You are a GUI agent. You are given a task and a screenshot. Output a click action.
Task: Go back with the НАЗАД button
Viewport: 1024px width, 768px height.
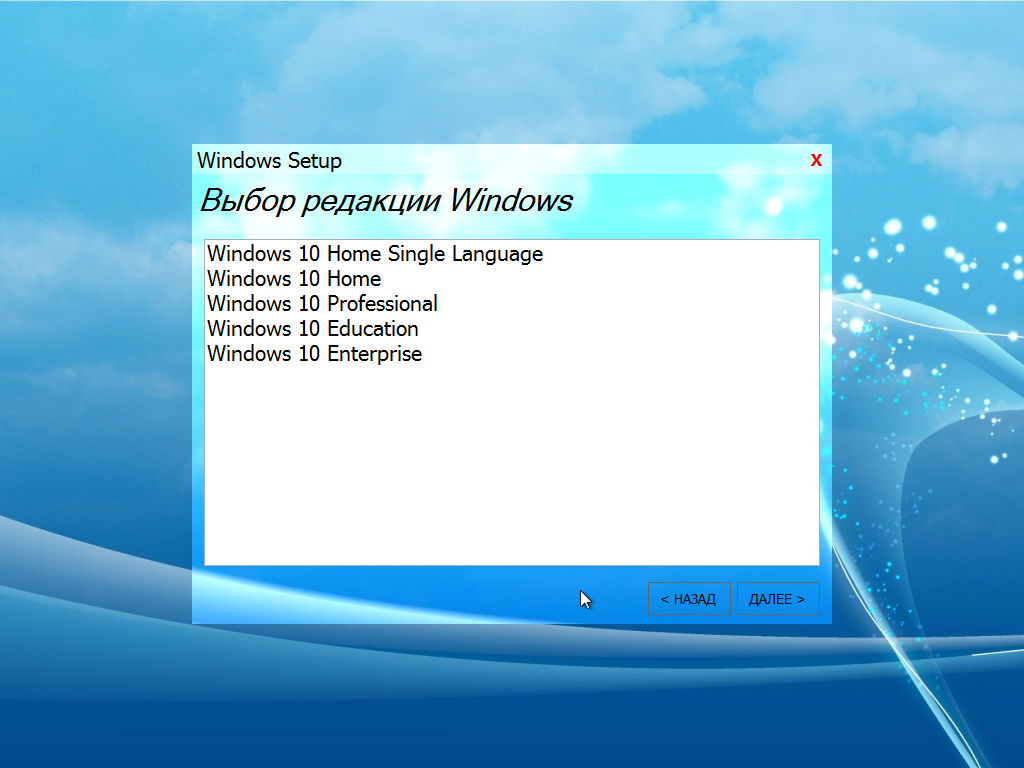pyautogui.click(x=689, y=599)
